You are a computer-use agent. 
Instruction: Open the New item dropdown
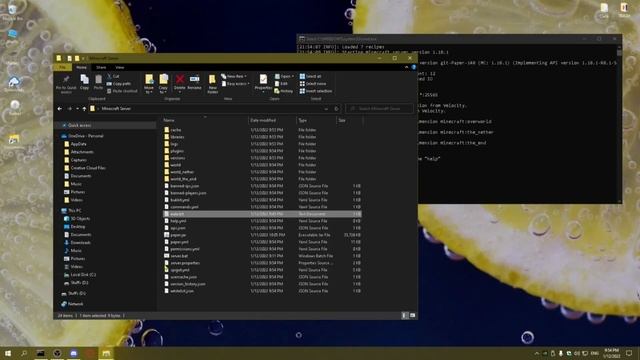(x=234, y=76)
